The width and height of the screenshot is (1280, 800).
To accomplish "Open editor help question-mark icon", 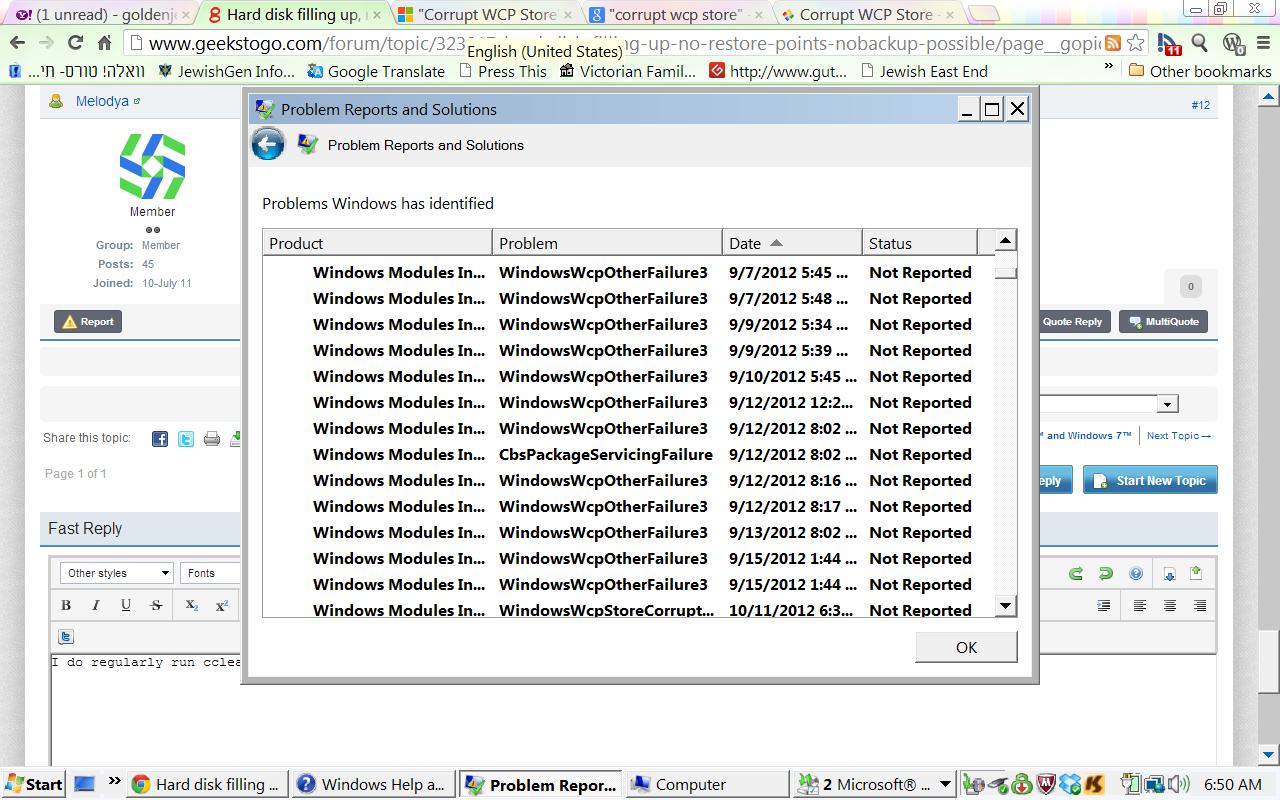I will [x=1136, y=573].
